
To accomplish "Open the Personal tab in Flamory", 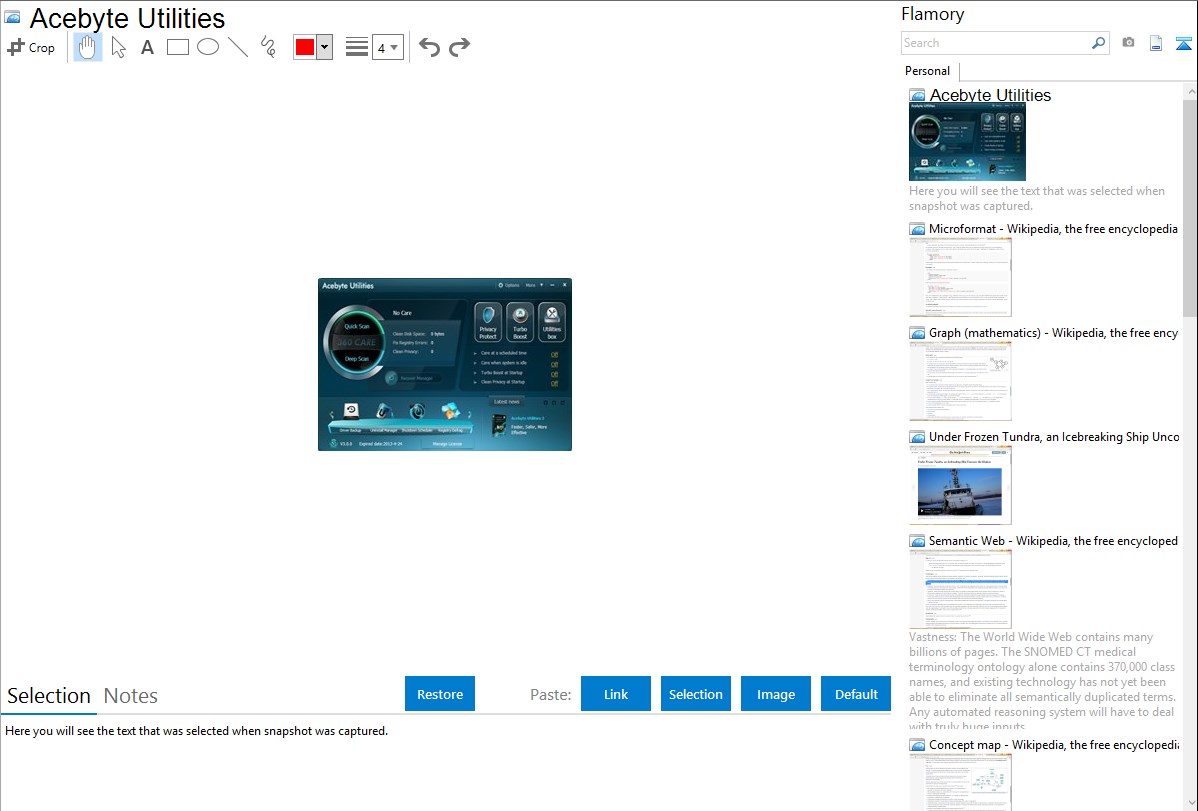I will [927, 71].
